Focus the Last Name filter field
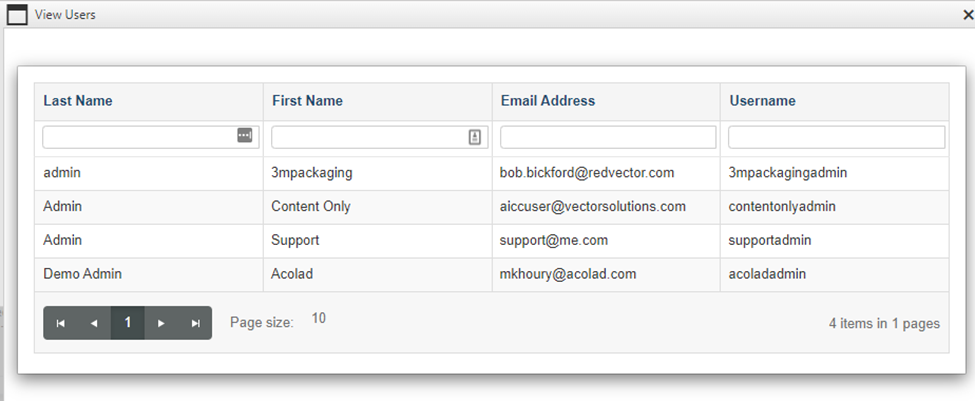 pyautogui.click(x=139, y=137)
